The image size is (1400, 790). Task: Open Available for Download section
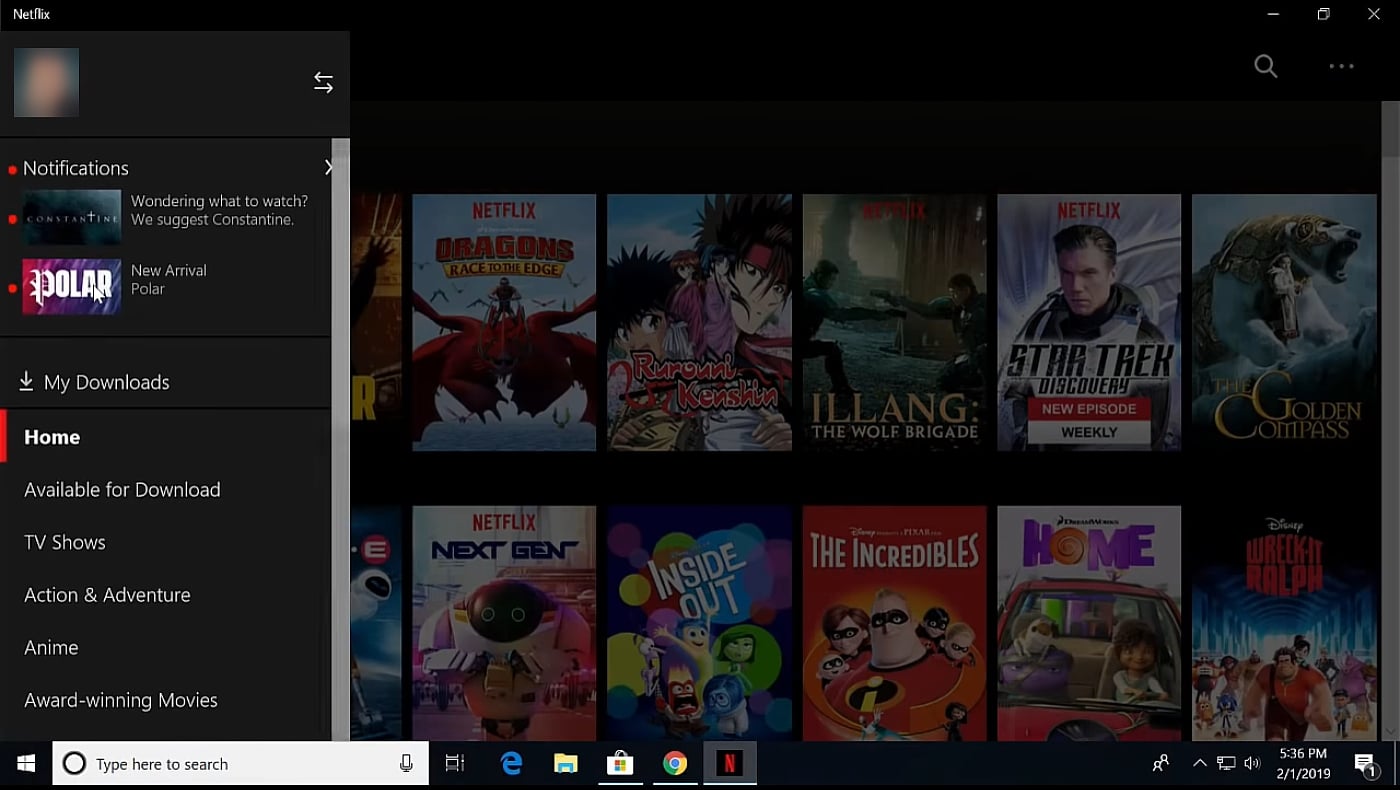122,489
